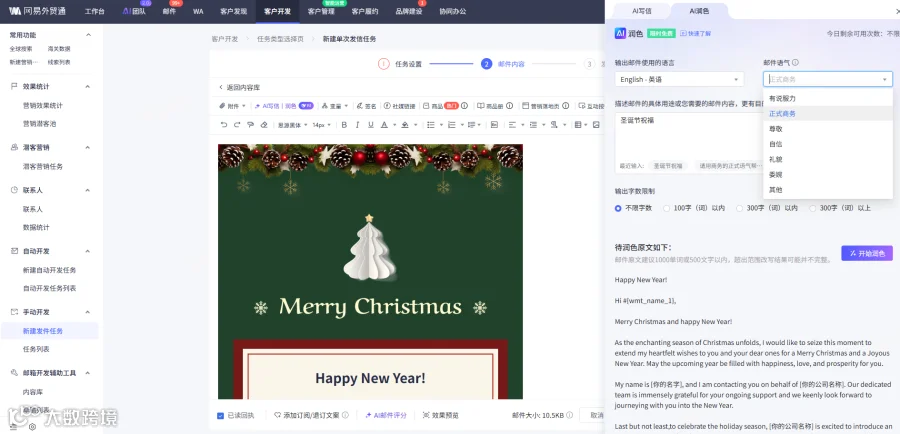
Task: Click the redo icon in editor toolbar
Action: click(236, 125)
